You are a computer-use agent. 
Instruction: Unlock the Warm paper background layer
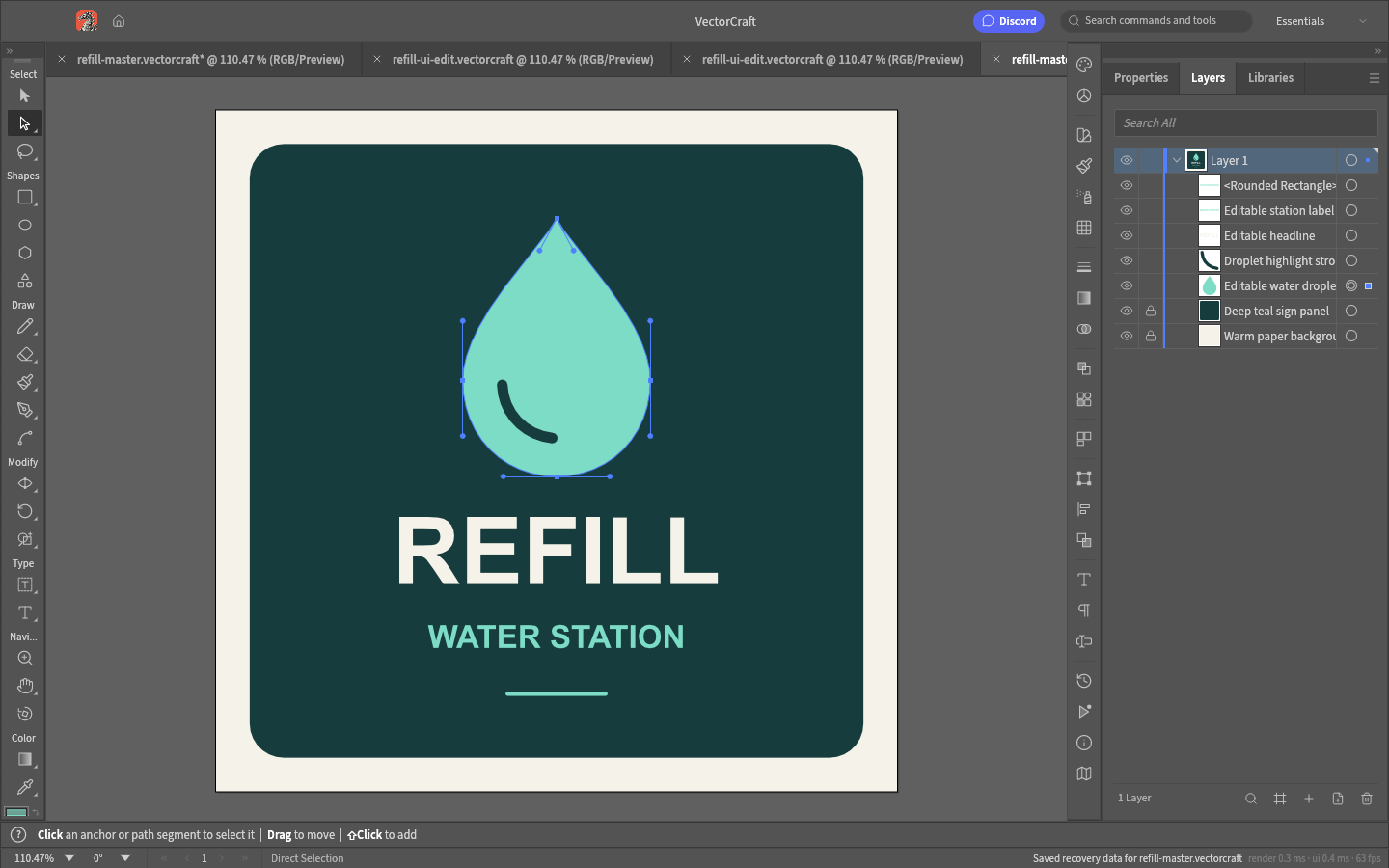1151,336
